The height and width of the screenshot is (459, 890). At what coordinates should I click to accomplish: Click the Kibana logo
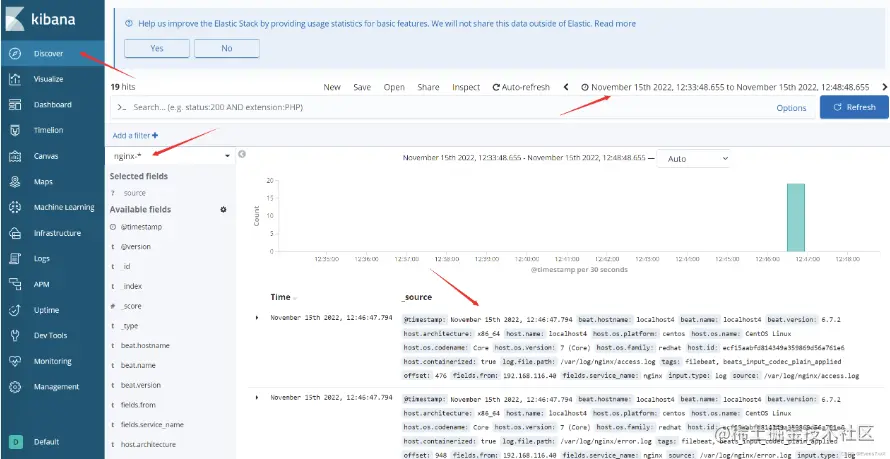15,19
